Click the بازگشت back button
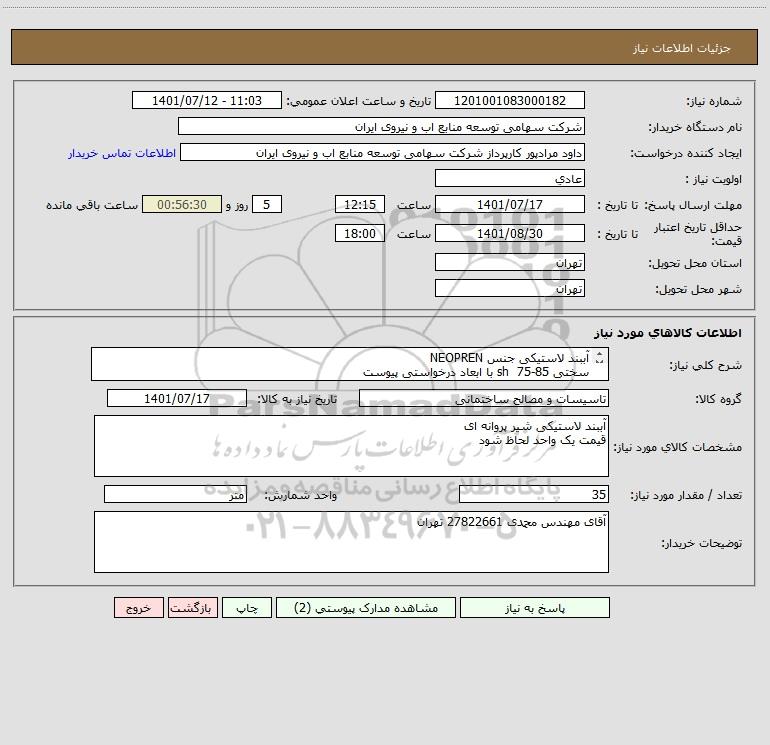770x745 pixels. click(x=192, y=607)
